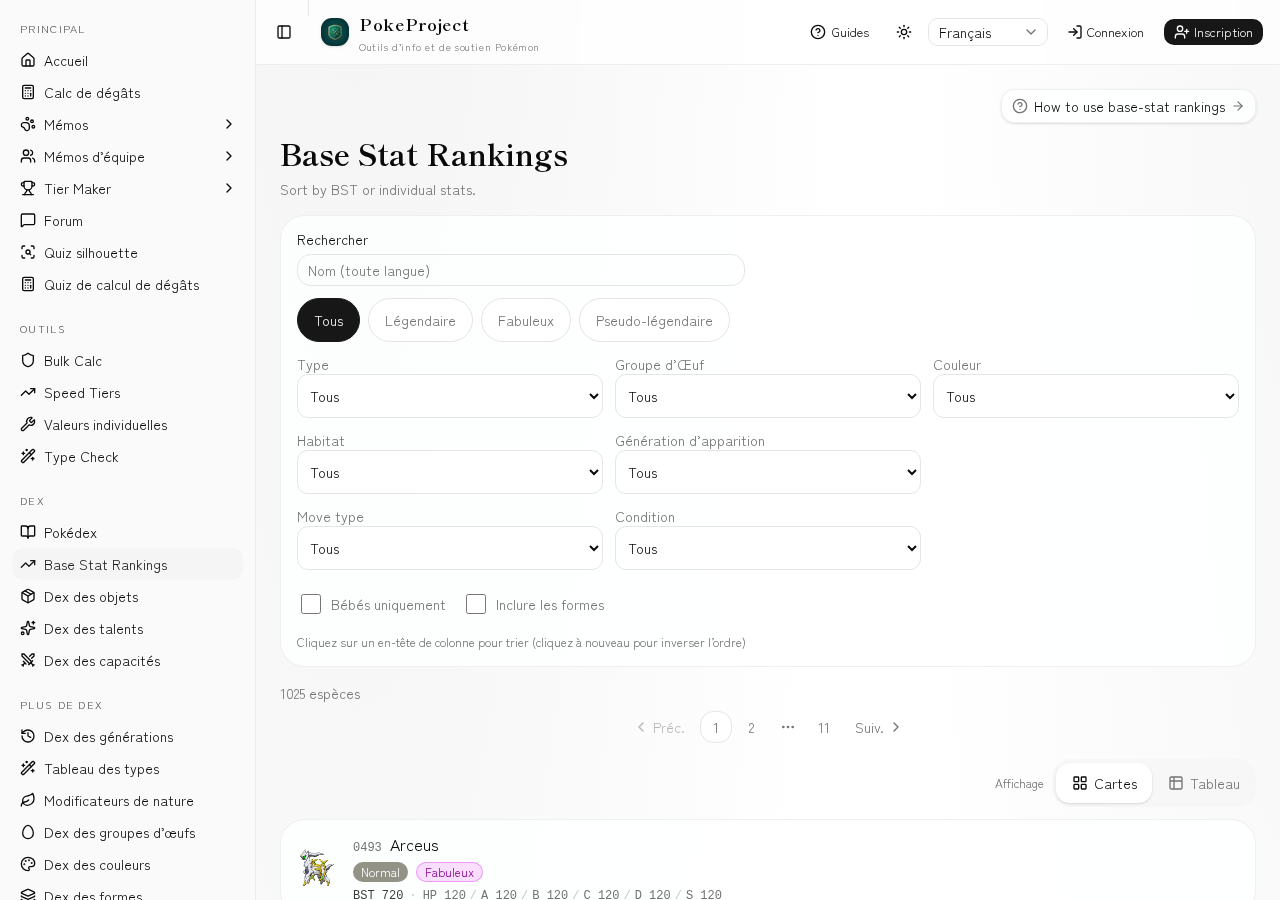Open the Français language selector
The width and height of the screenshot is (1280, 900).
[x=988, y=32]
